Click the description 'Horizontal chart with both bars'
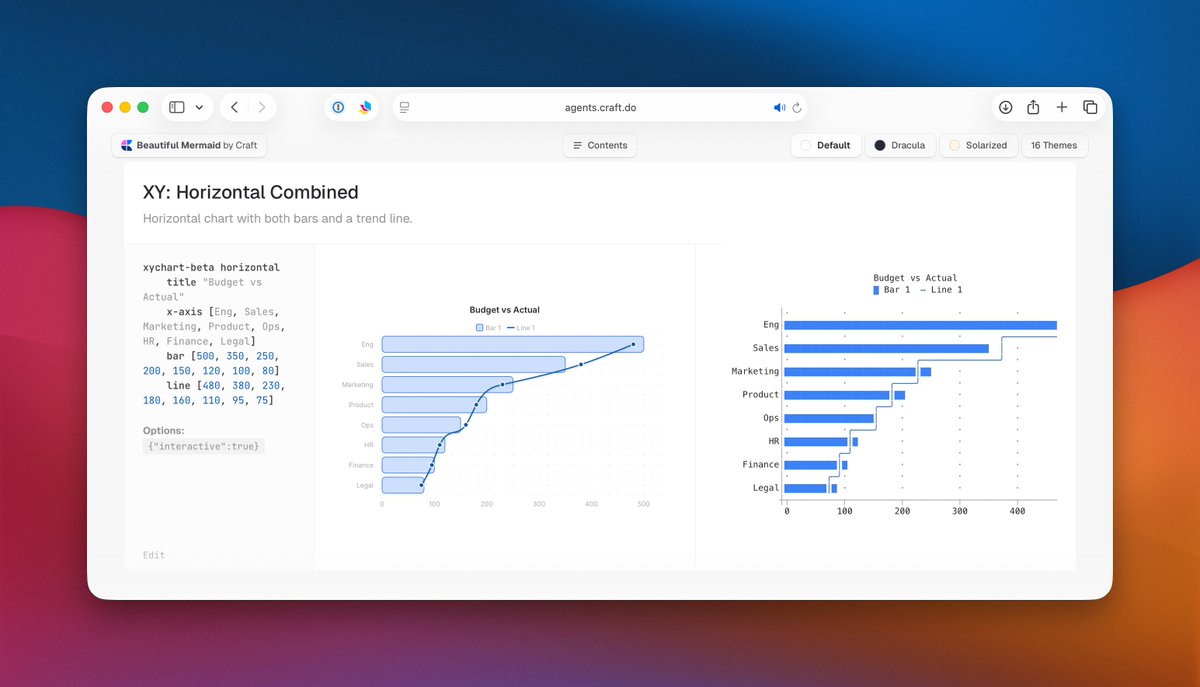The height and width of the screenshot is (687, 1200). (278, 218)
